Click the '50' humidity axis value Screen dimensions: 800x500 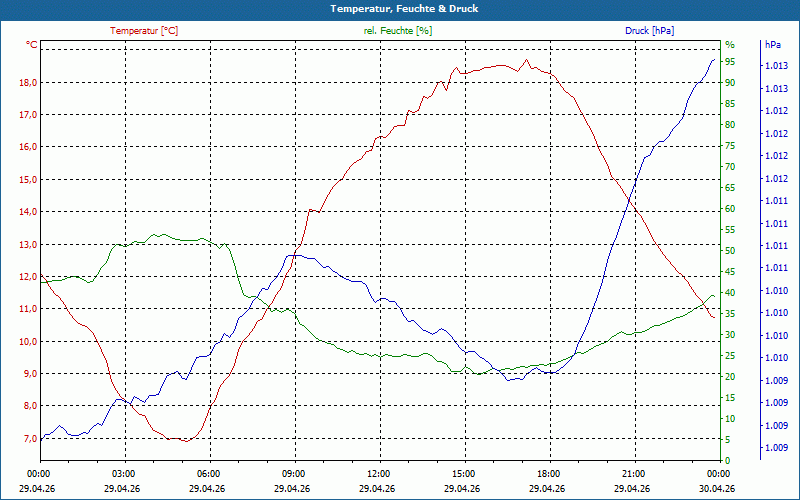click(730, 251)
